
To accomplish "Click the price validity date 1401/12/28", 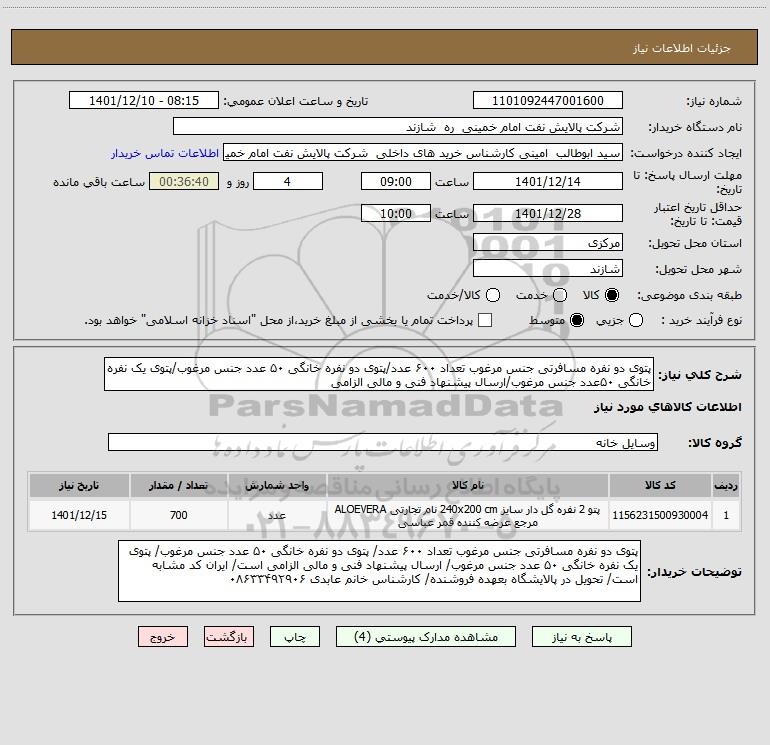I will click(x=548, y=214).
